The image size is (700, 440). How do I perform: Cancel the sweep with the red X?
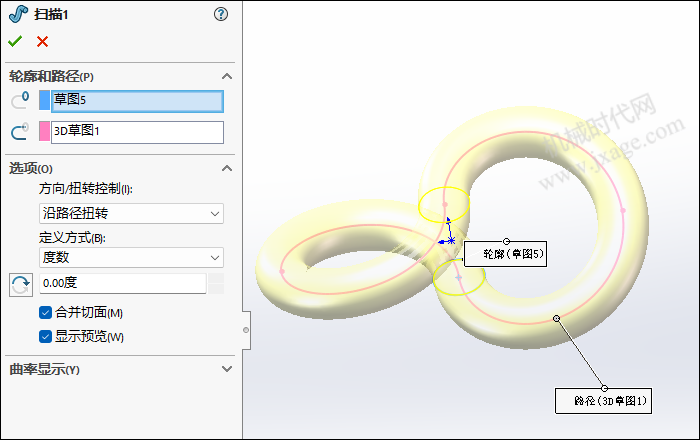(x=42, y=42)
